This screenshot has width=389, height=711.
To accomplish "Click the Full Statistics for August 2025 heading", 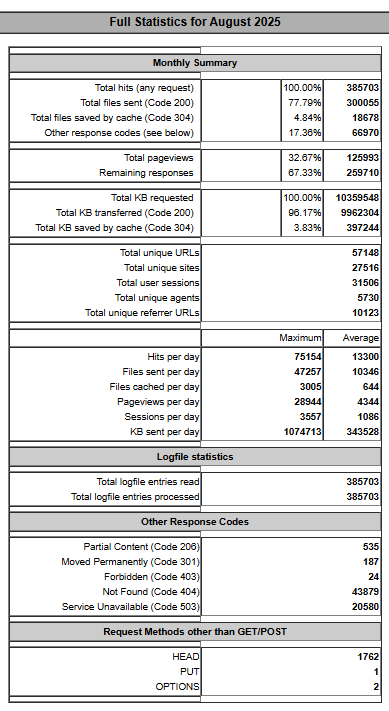I will (194, 22).
